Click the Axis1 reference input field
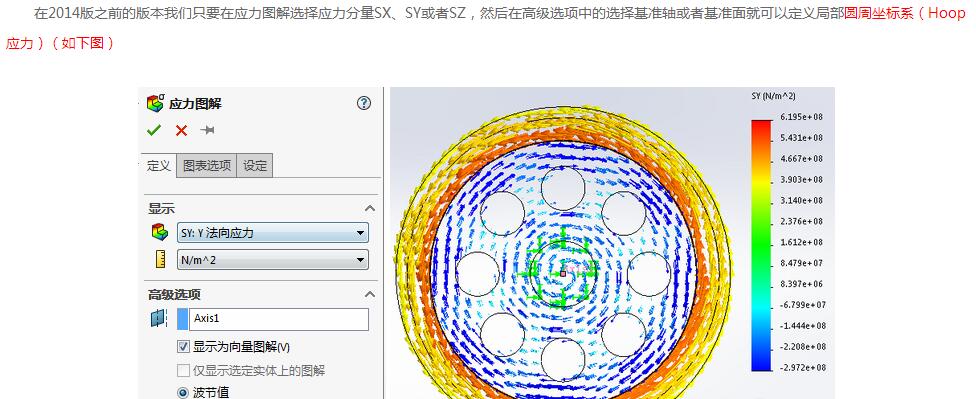Screen dimensions: 976x399 (278, 319)
